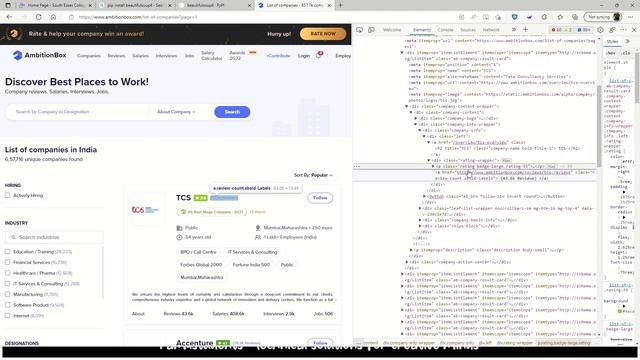This screenshot has width=640, height=360.
Task: Click the Not syncing profile button
Action: coord(604,17)
